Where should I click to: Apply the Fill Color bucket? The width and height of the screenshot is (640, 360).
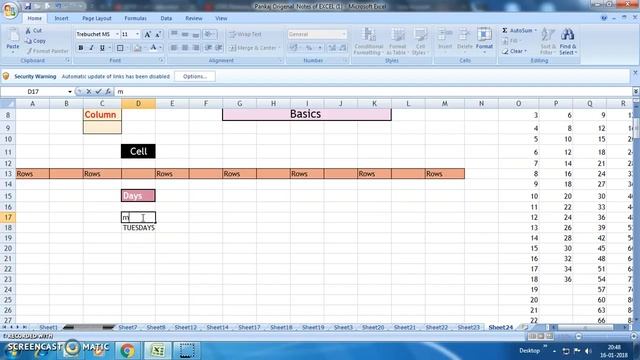[x=138, y=48]
